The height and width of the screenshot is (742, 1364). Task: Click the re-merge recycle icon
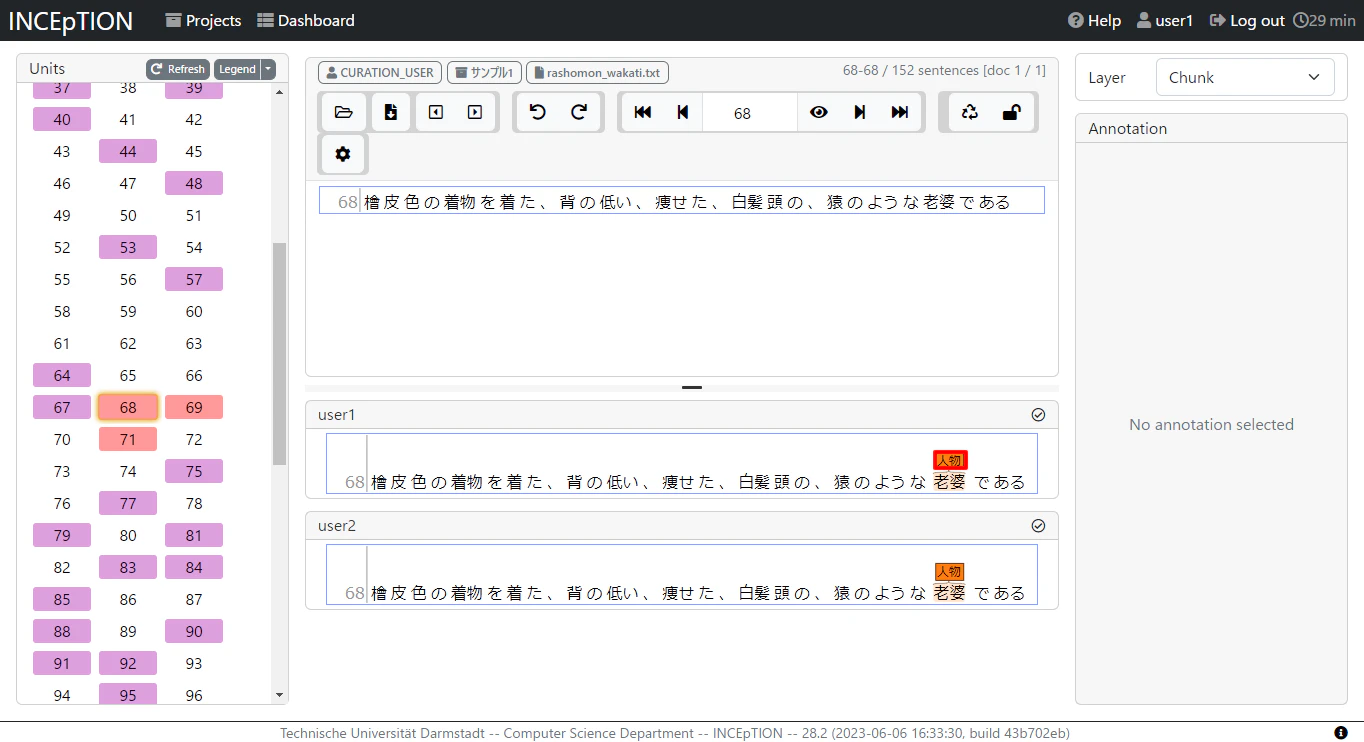tap(969, 112)
